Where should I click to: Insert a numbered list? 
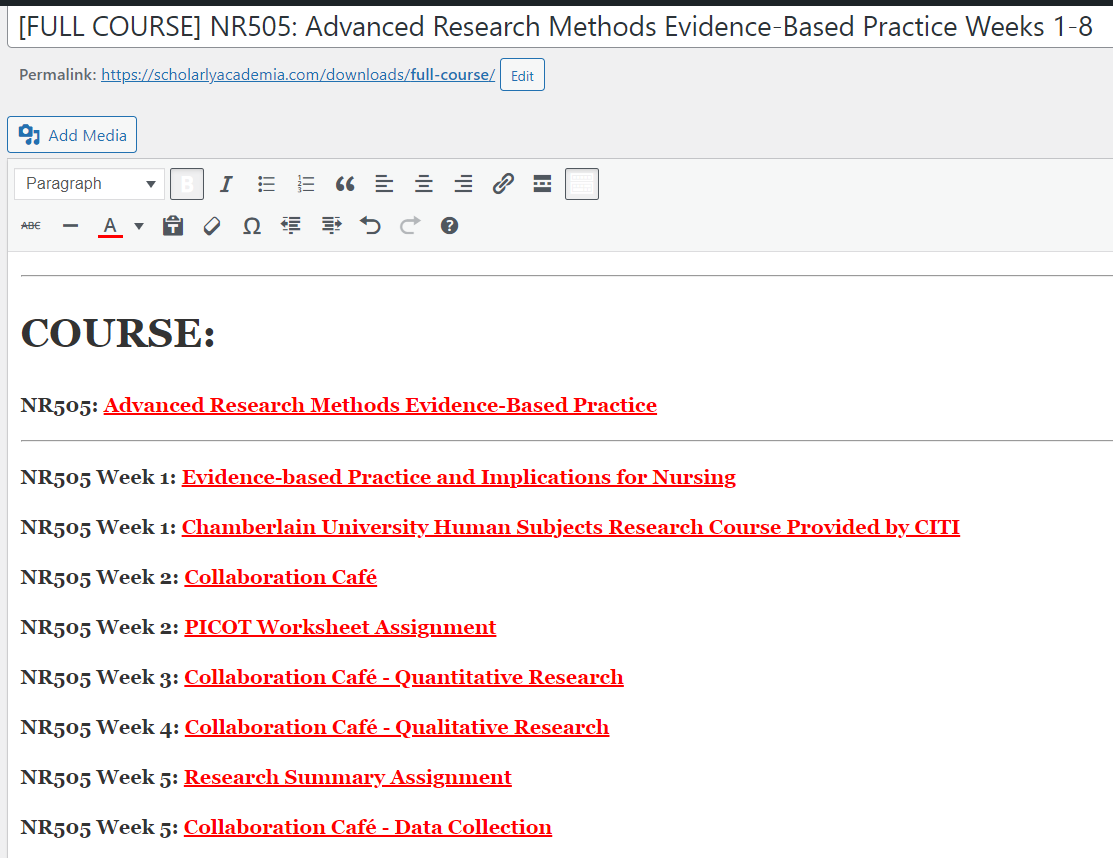(x=306, y=184)
